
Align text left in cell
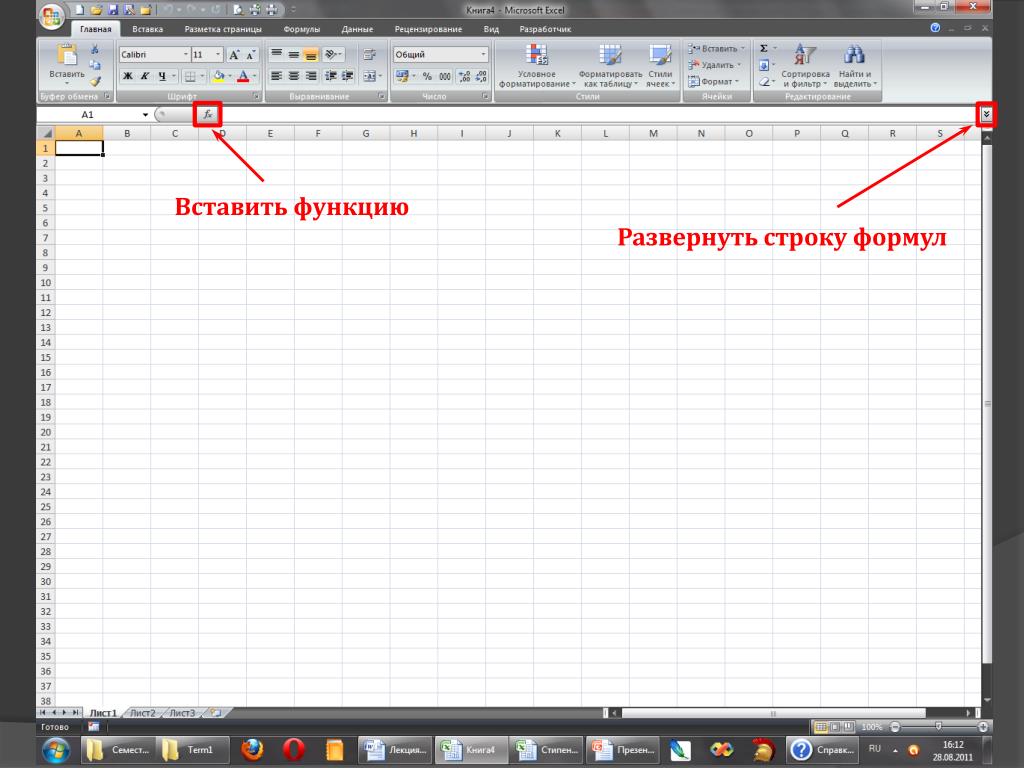[x=276, y=76]
